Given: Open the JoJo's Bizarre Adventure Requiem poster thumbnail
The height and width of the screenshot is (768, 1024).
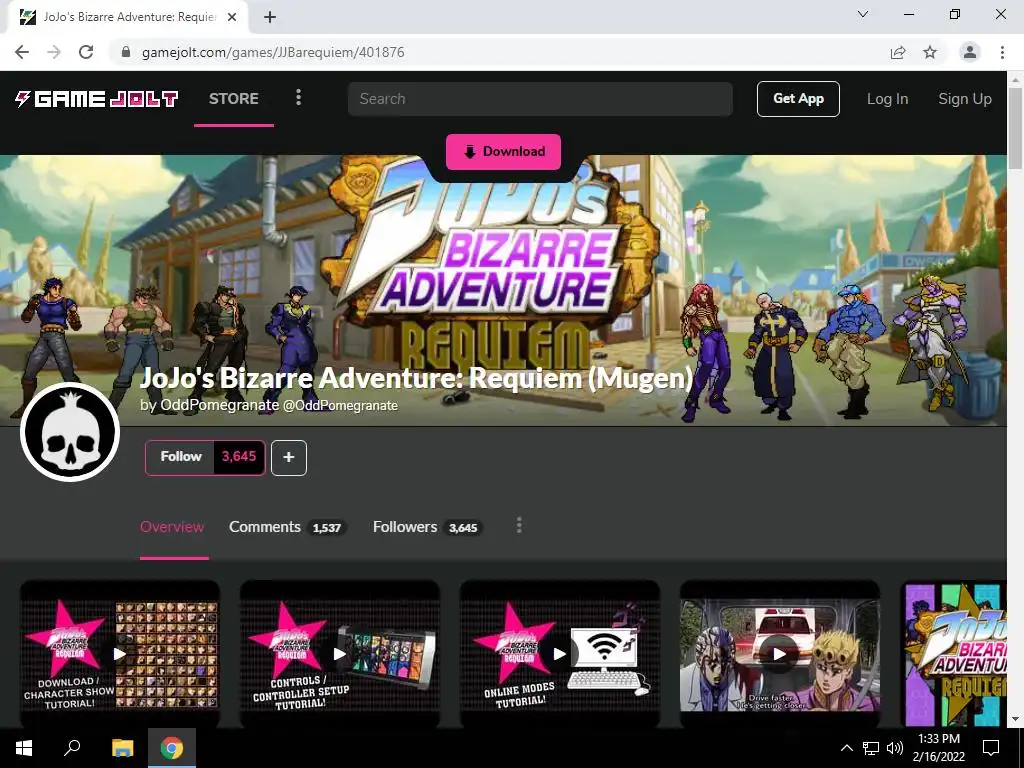Looking at the screenshot, I should pyautogui.click(x=953, y=654).
